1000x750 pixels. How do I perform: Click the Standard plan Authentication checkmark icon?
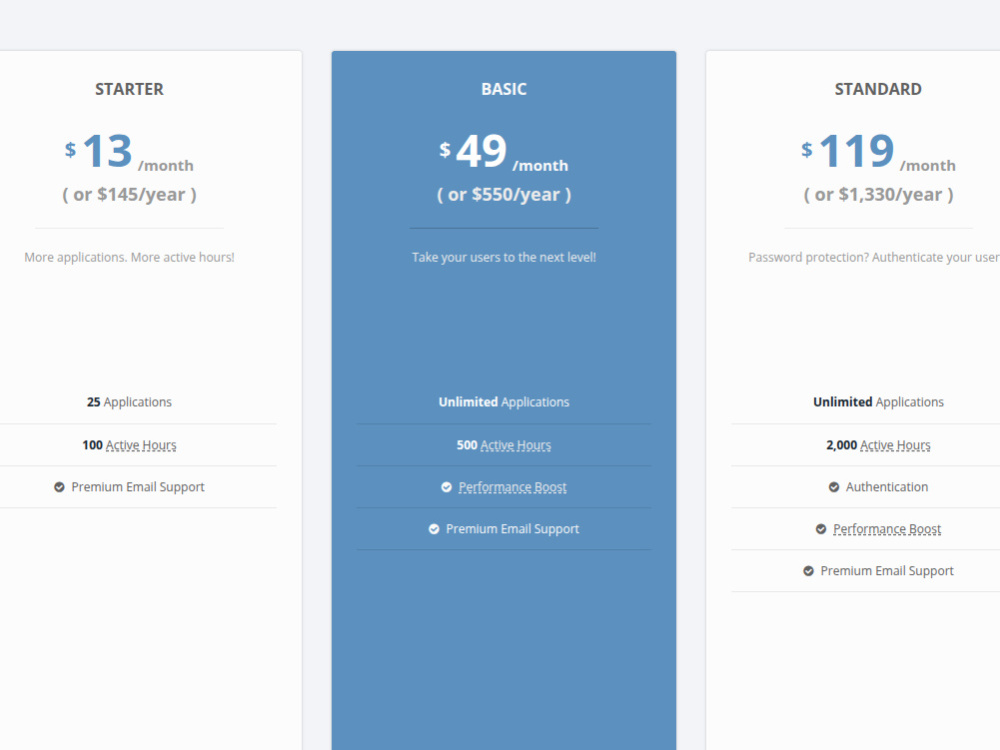click(834, 487)
